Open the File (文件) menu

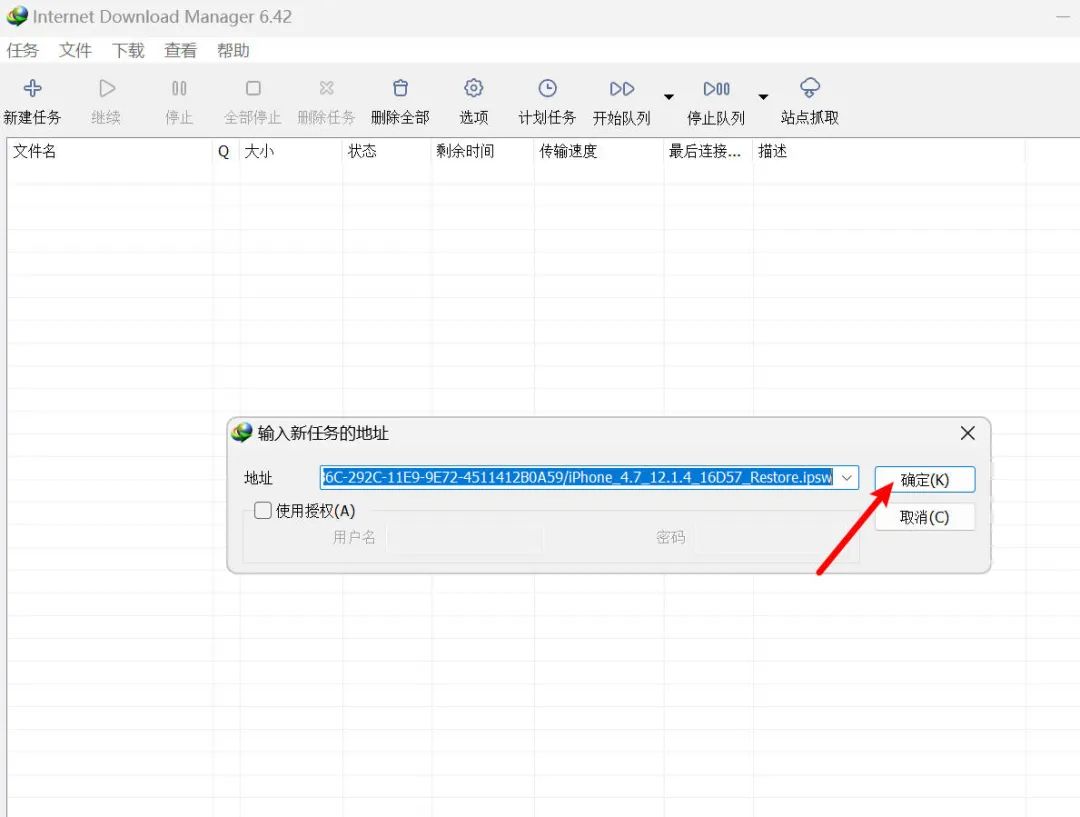point(75,50)
